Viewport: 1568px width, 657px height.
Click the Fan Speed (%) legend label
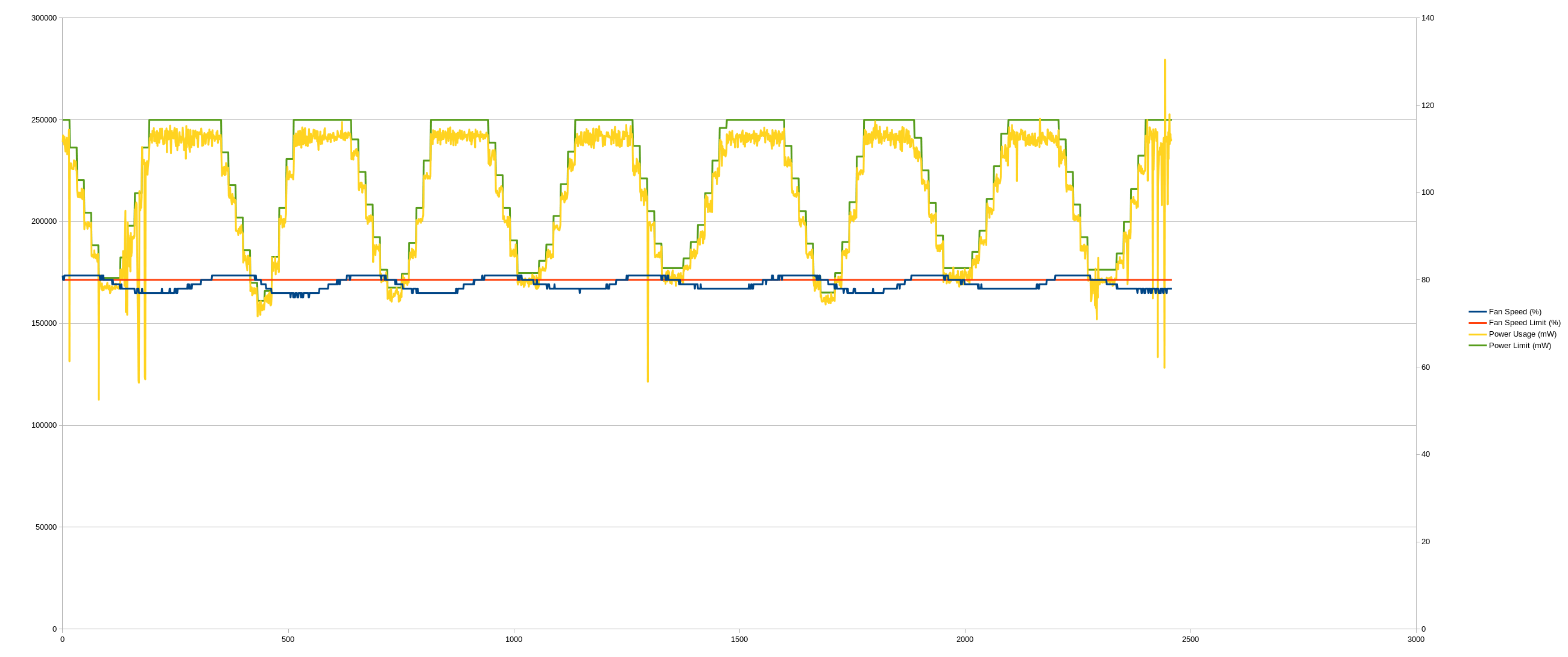[x=1514, y=312]
